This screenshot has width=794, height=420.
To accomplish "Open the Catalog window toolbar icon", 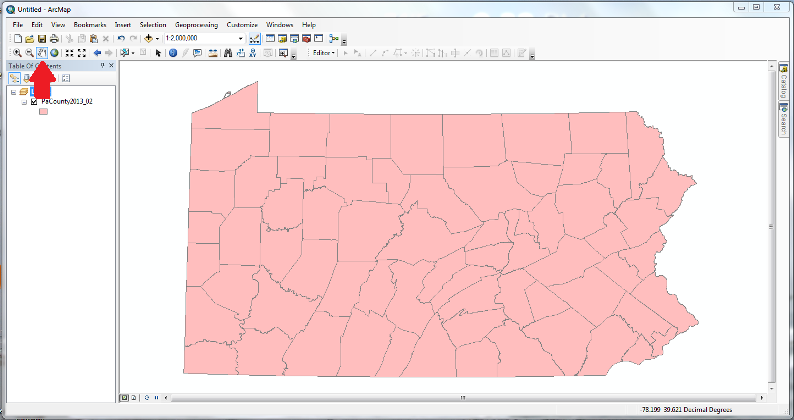I will 282,39.
